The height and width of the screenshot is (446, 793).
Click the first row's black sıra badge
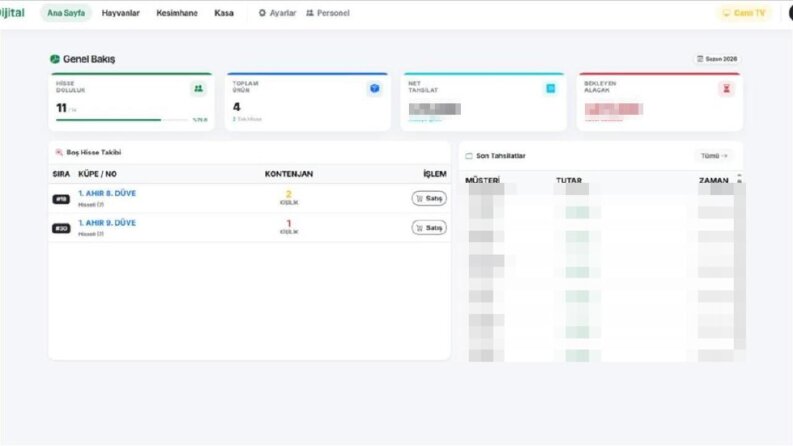[x=61, y=199]
